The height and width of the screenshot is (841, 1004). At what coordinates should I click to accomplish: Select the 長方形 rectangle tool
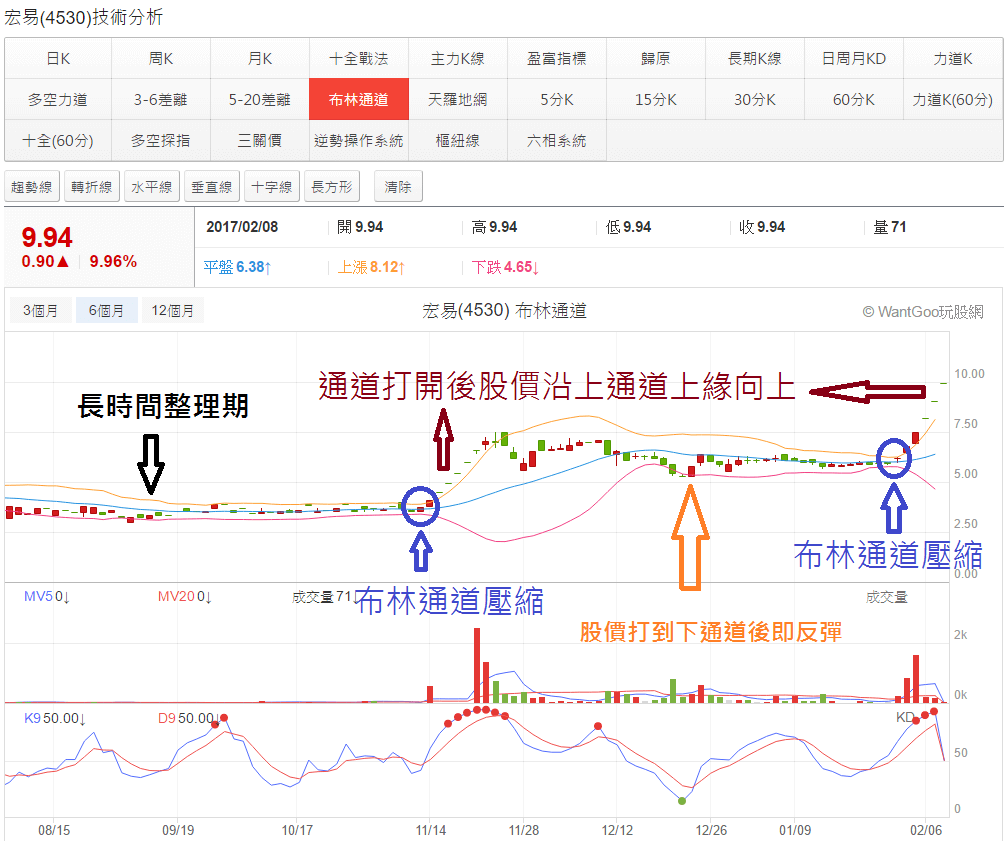coord(332,187)
